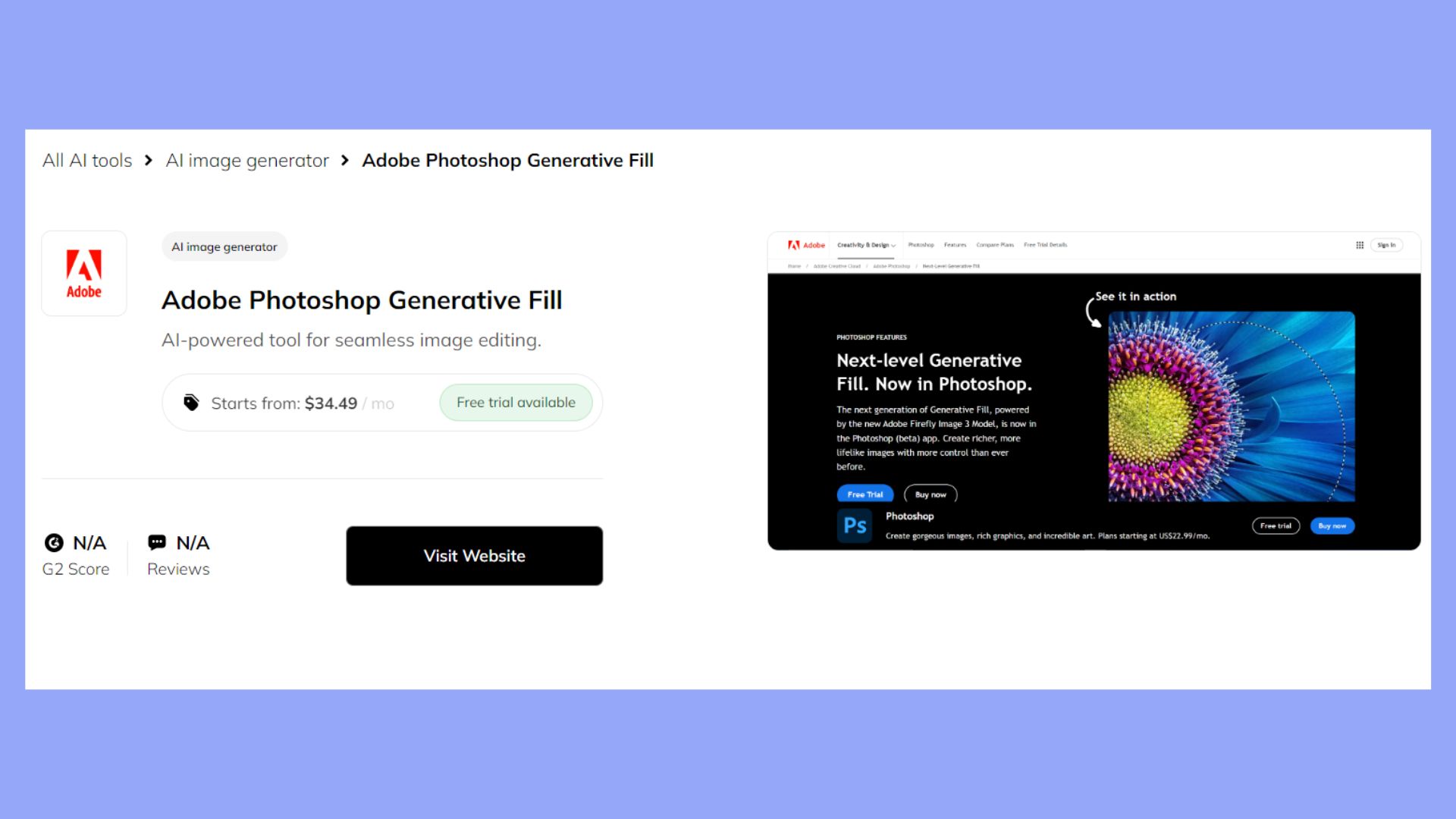The height and width of the screenshot is (819, 1456).
Task: Click the Compare Plans link in preview
Action: coord(993,245)
